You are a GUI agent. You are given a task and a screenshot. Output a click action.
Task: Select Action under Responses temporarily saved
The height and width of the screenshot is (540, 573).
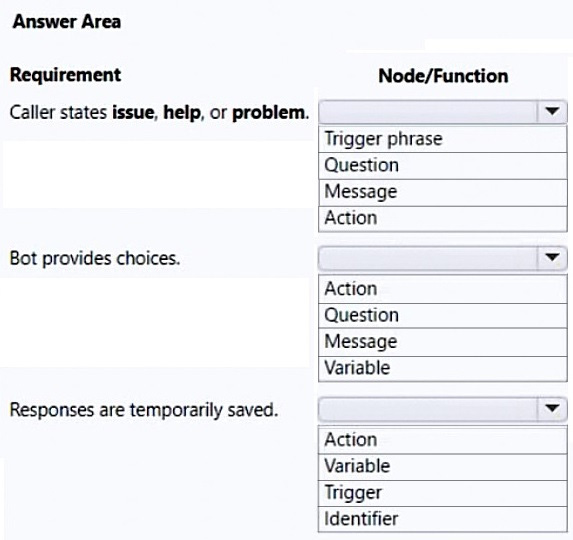[x=443, y=440]
